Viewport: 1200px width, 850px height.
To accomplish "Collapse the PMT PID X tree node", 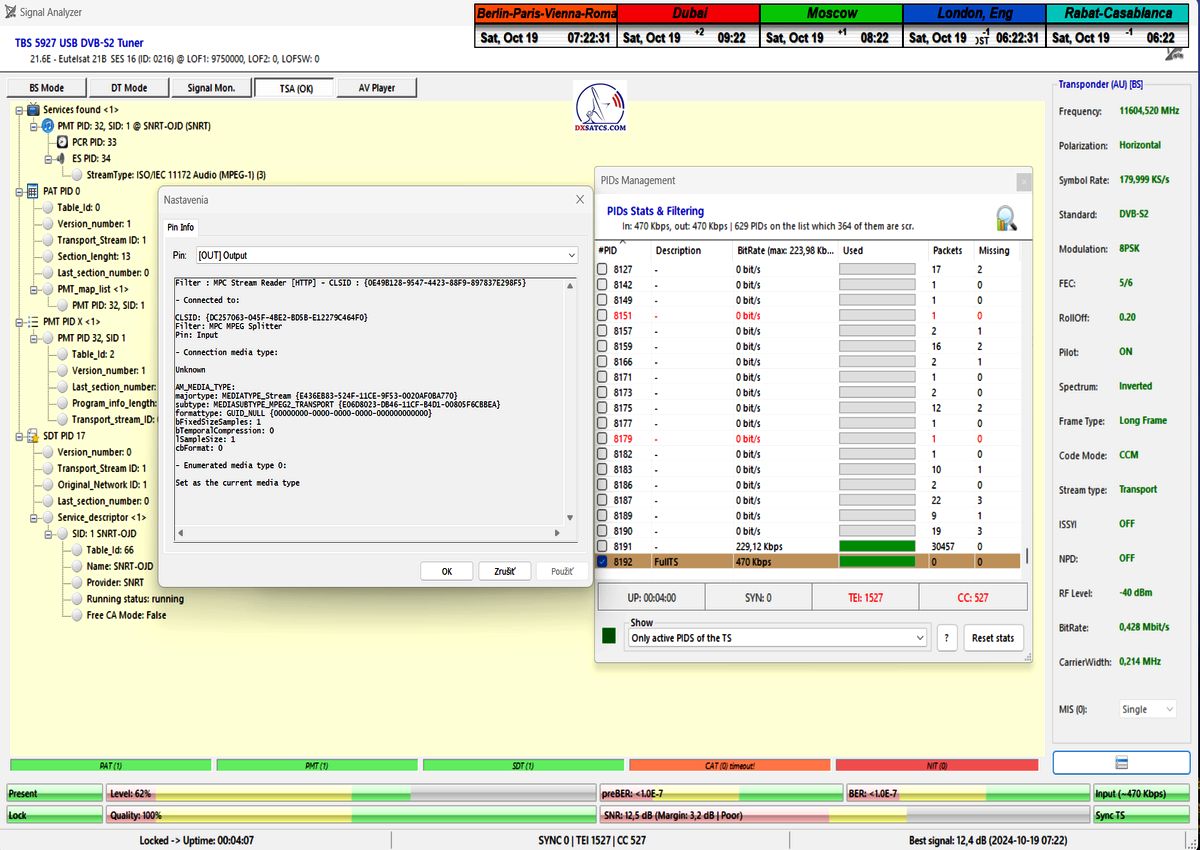I will 19,322.
